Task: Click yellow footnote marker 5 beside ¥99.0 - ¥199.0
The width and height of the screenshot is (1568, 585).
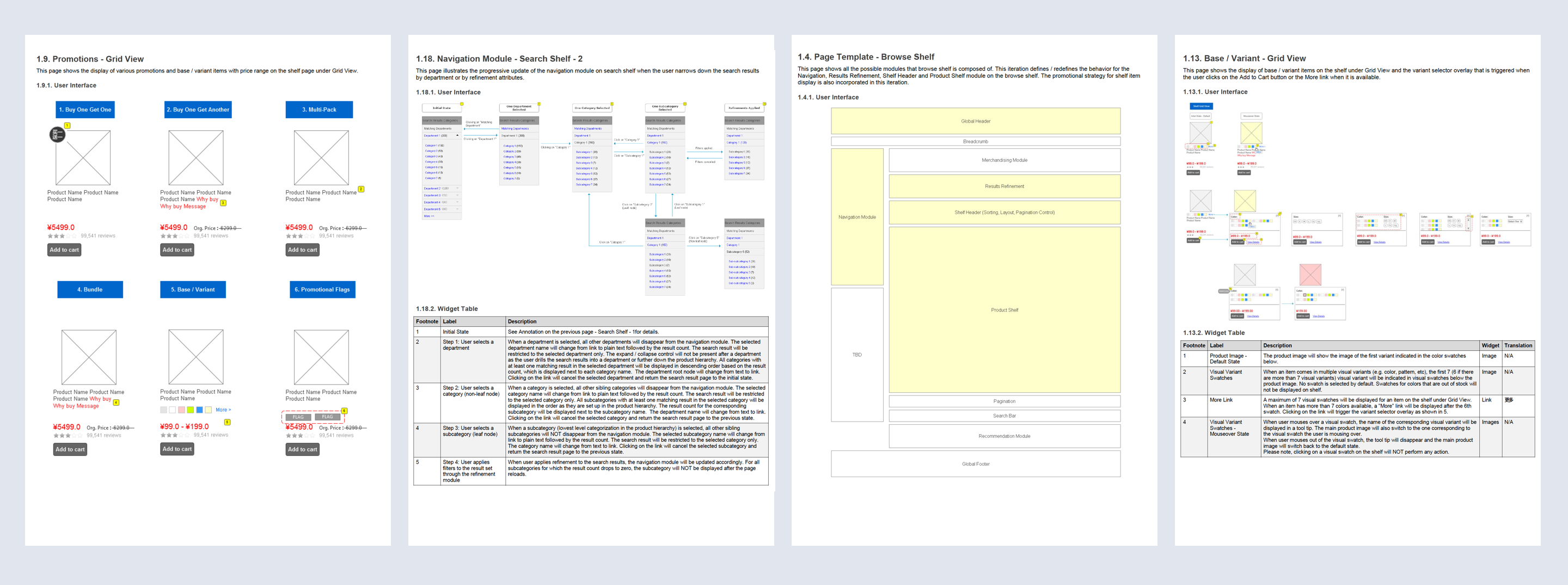Action: (227, 422)
